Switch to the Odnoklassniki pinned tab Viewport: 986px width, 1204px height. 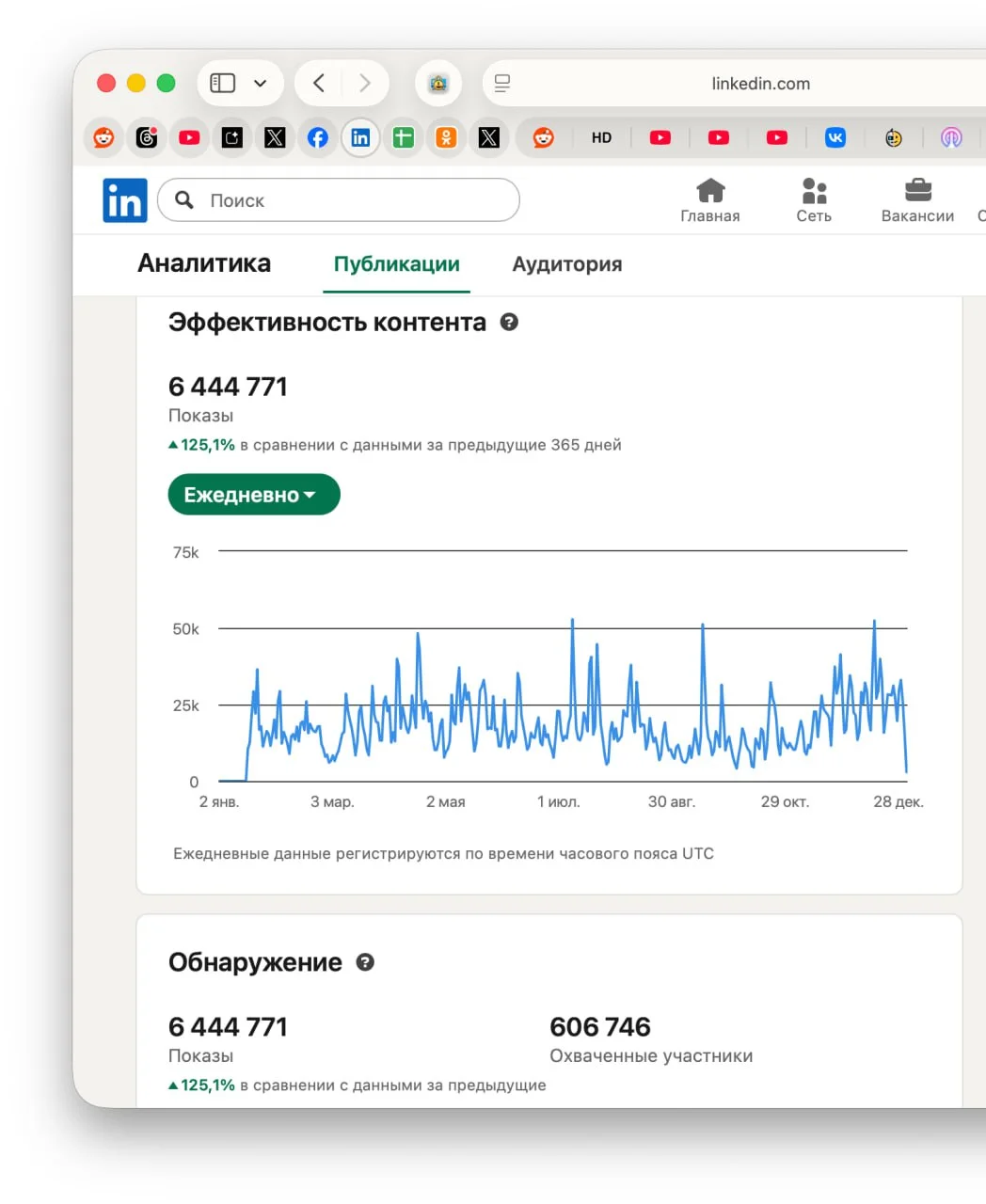pos(446,137)
